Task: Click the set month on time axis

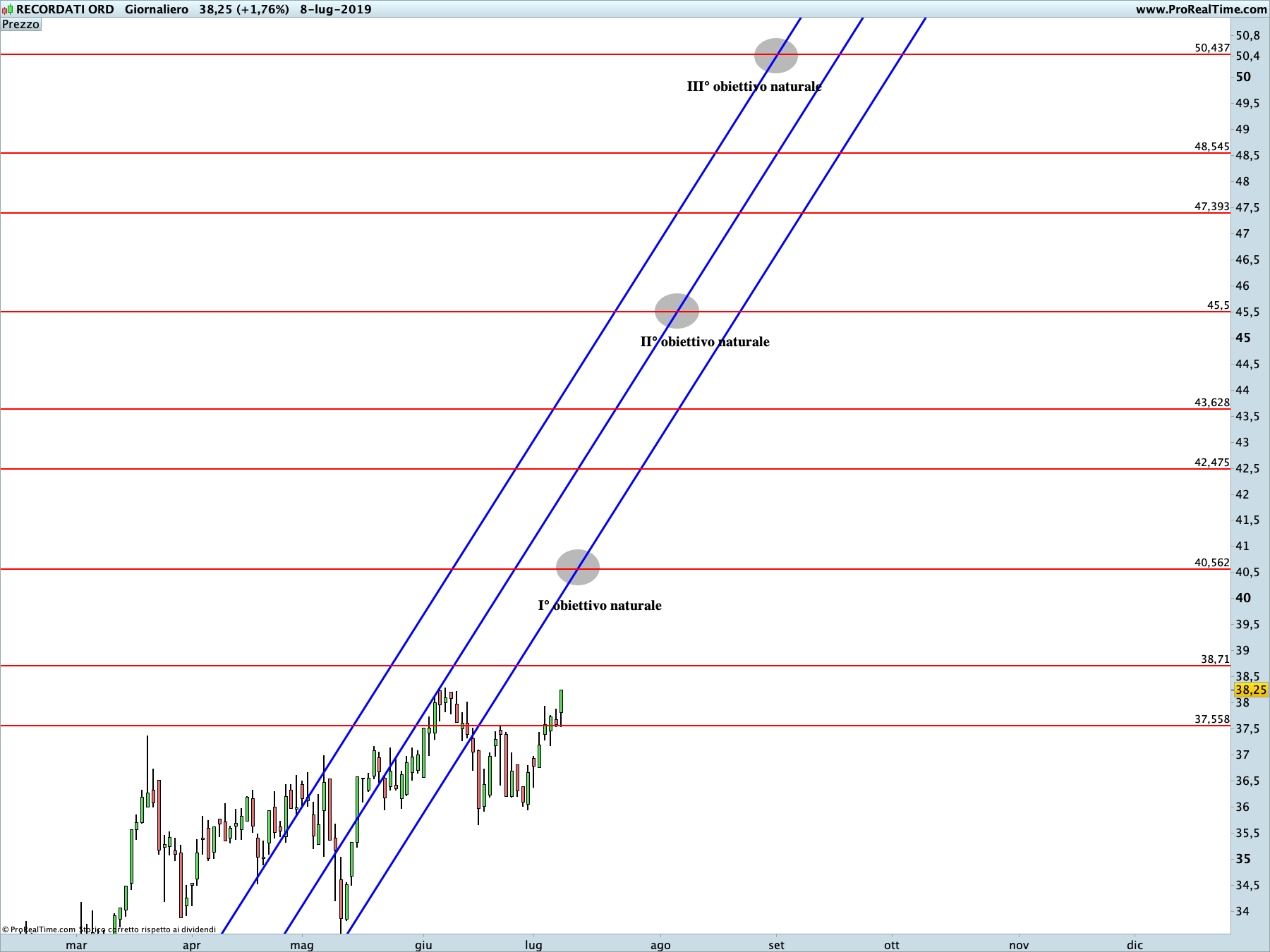Action: coord(776,945)
